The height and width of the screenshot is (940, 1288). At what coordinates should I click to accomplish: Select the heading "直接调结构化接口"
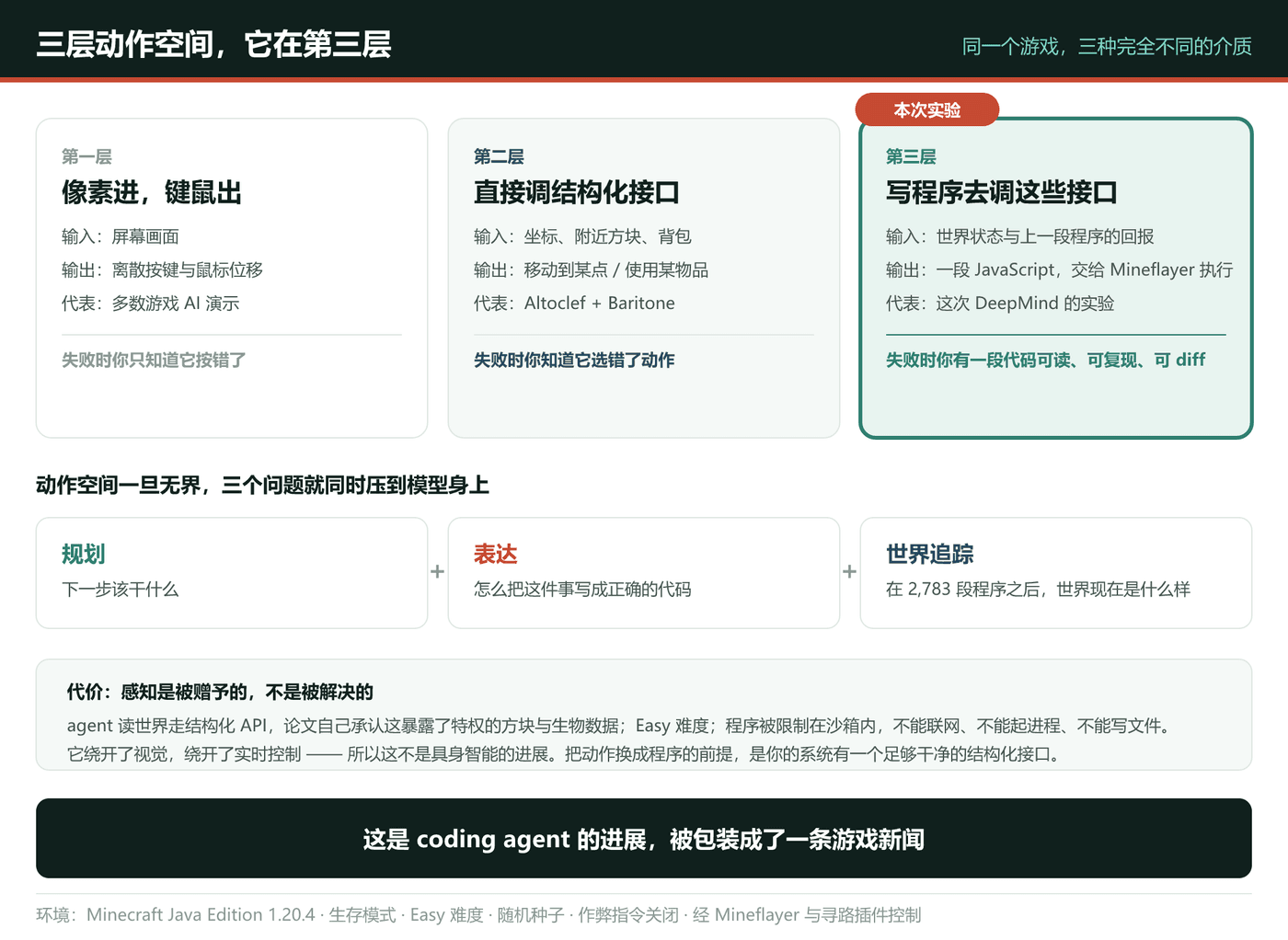[x=577, y=192]
